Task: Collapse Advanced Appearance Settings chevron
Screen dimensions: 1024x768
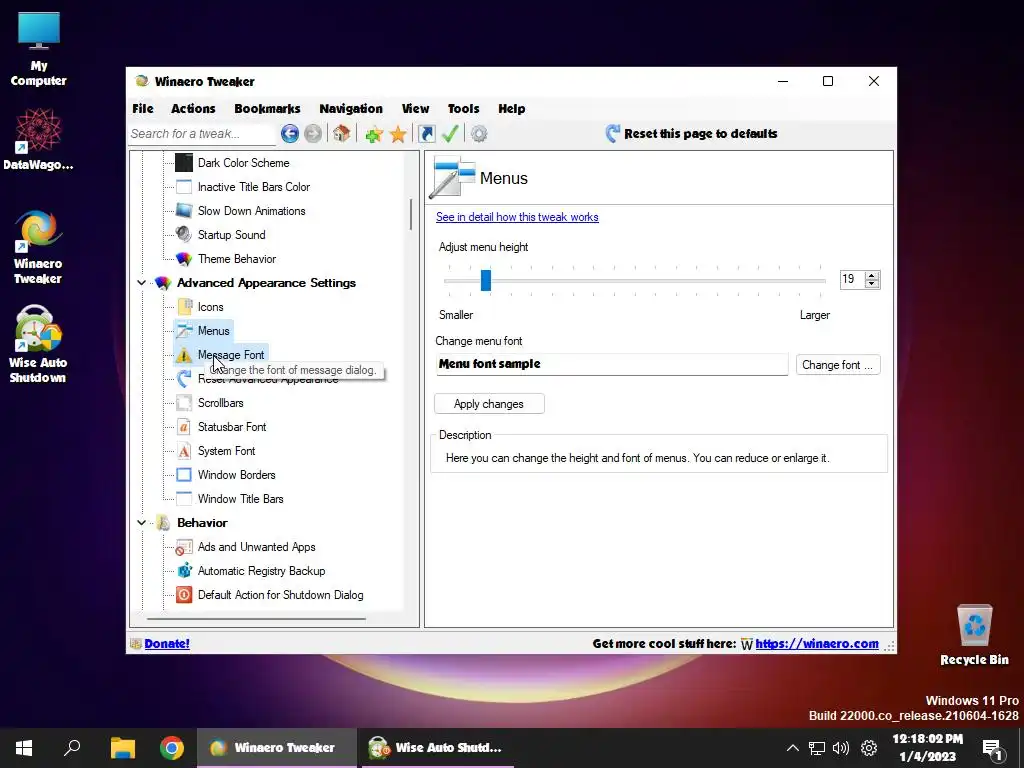Action: tap(141, 283)
